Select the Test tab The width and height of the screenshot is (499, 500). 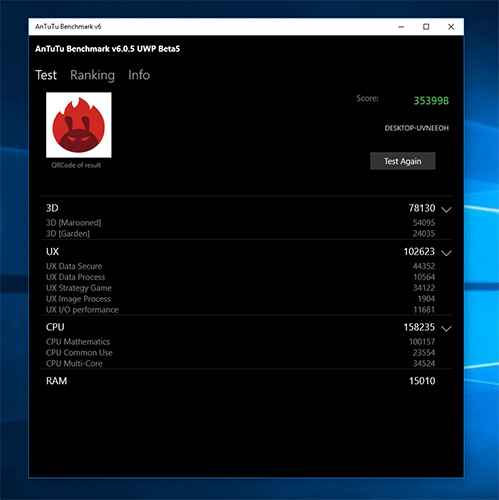click(46, 75)
